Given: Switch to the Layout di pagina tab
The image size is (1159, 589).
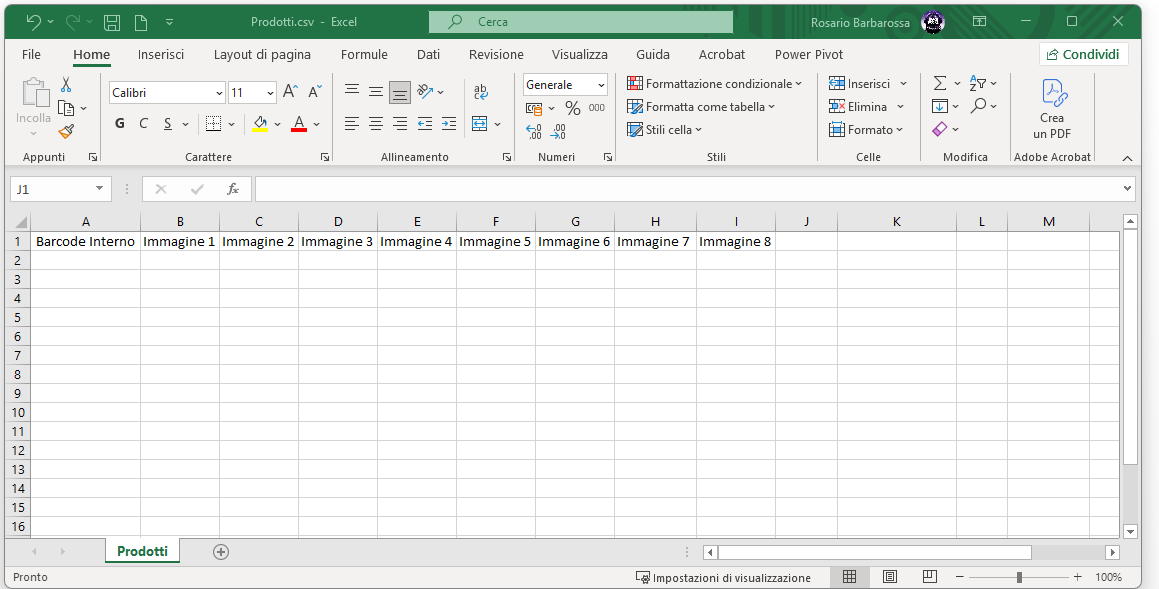Looking at the screenshot, I should tap(262, 54).
